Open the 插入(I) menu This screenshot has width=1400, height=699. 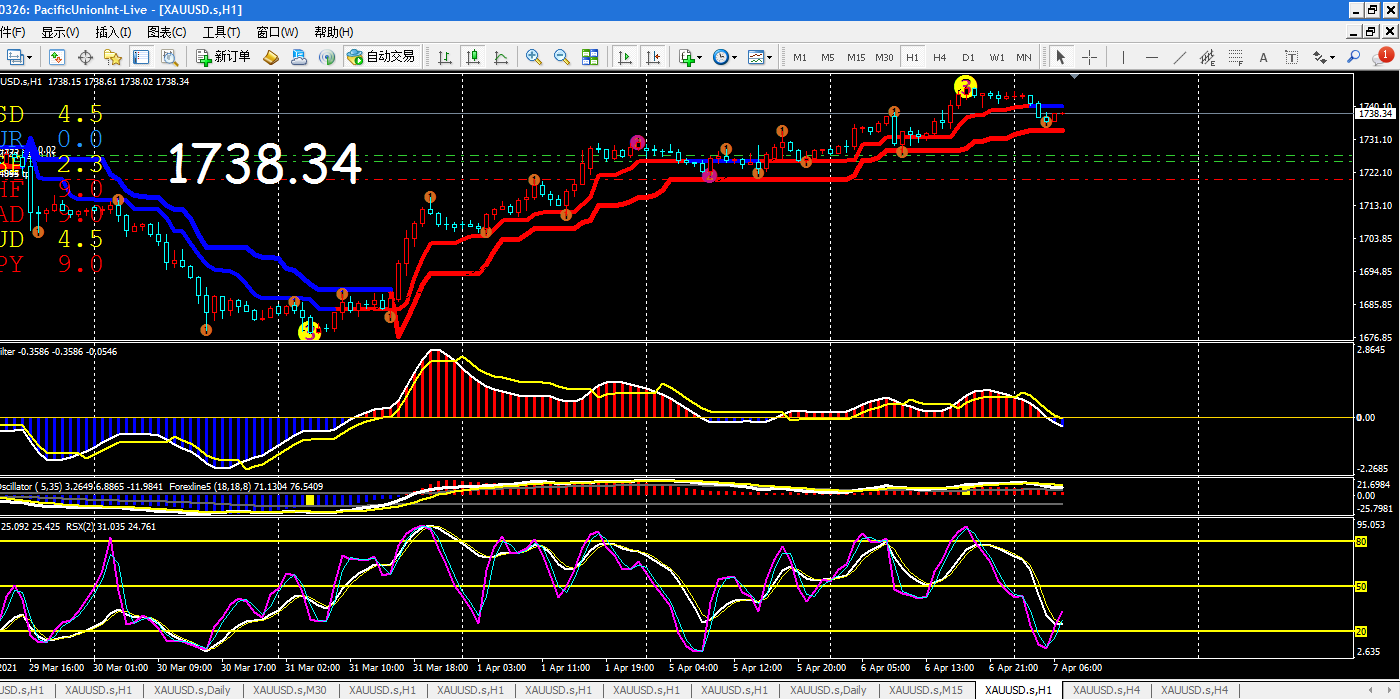point(112,32)
